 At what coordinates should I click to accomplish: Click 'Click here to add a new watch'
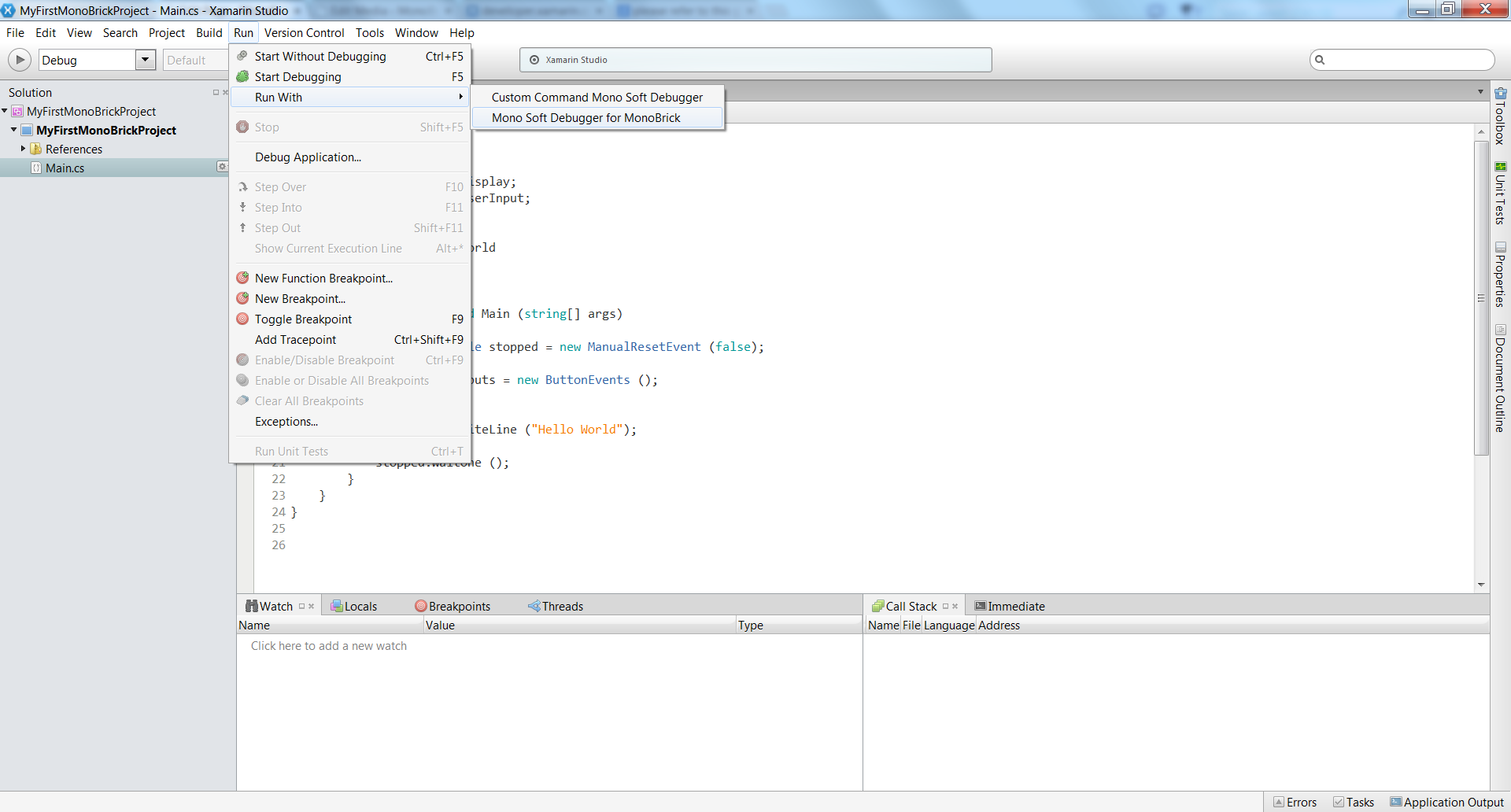tap(329, 645)
